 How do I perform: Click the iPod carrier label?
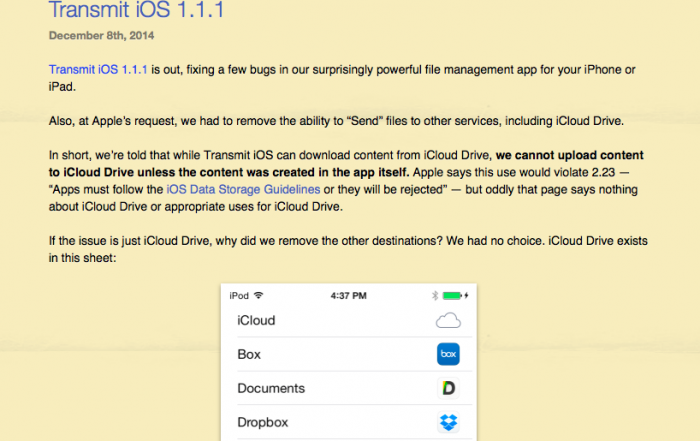[x=239, y=296]
